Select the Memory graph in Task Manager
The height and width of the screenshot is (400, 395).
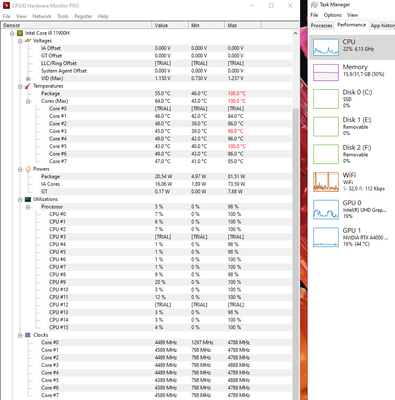(x=326, y=72)
